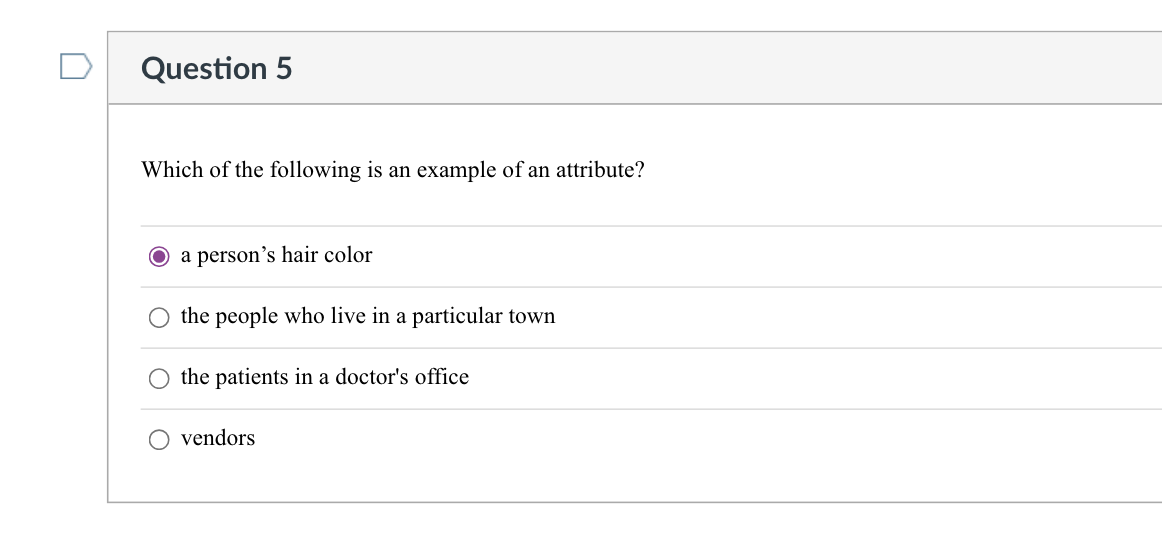Select the radio button for "a person's hair color"

click(158, 256)
